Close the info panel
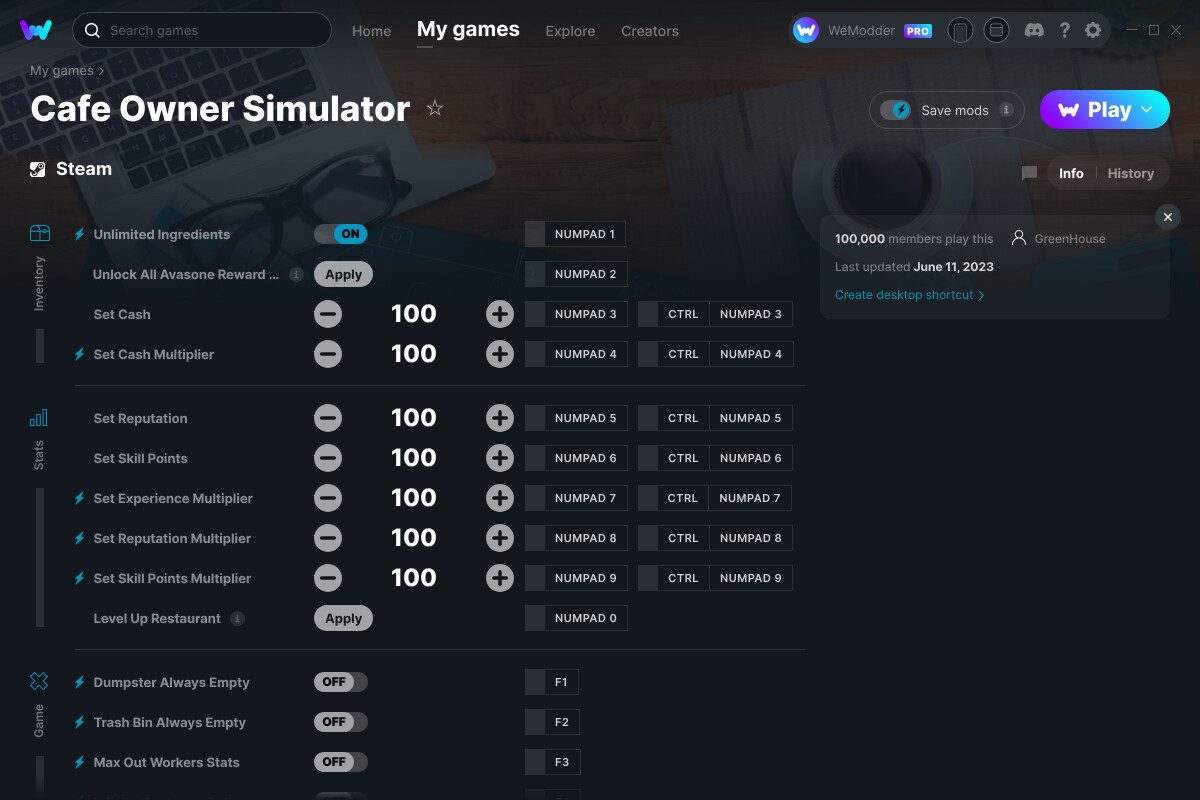Viewport: 1200px width, 800px height. click(1168, 217)
